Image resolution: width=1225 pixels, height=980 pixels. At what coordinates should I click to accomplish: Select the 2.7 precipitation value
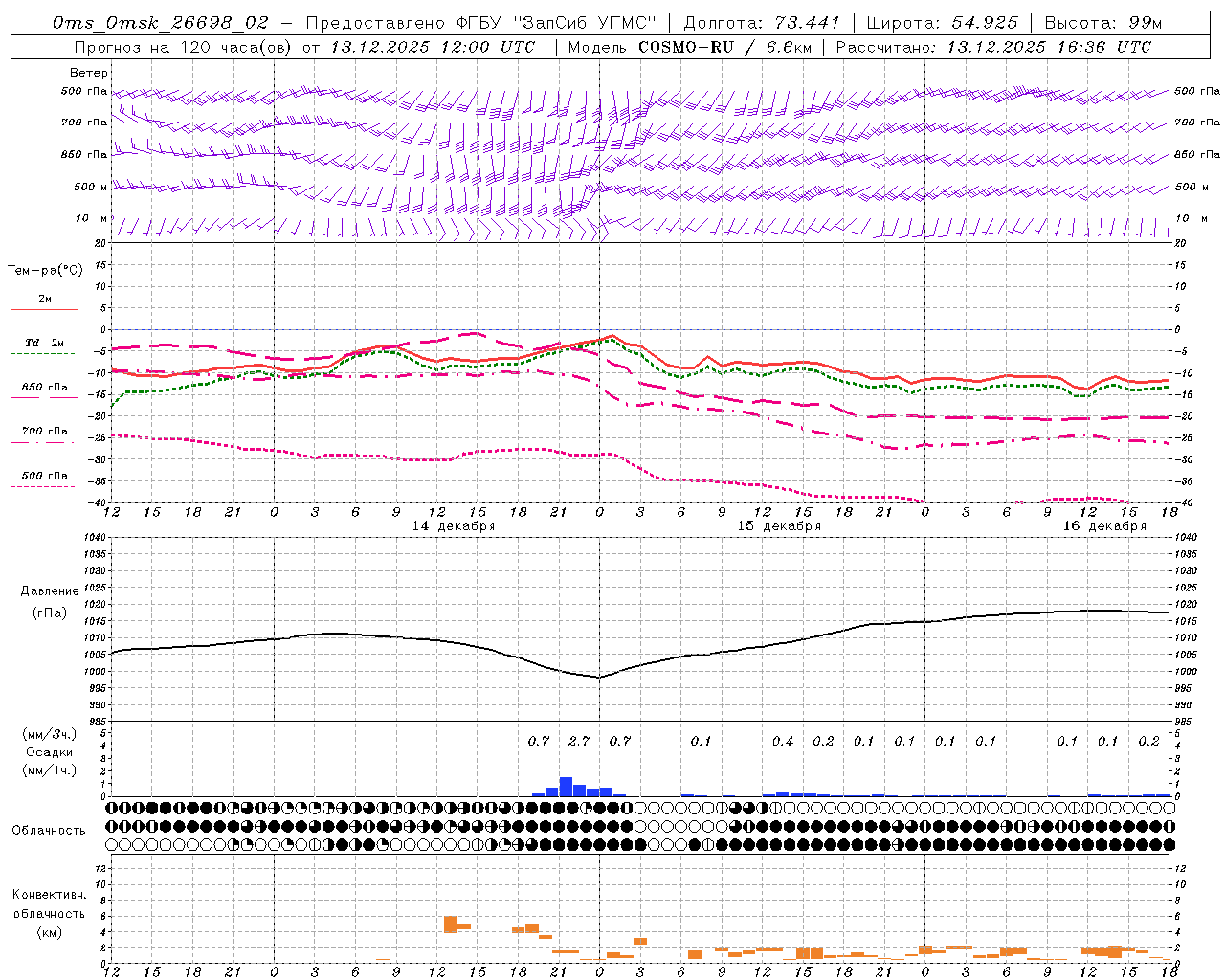579,741
